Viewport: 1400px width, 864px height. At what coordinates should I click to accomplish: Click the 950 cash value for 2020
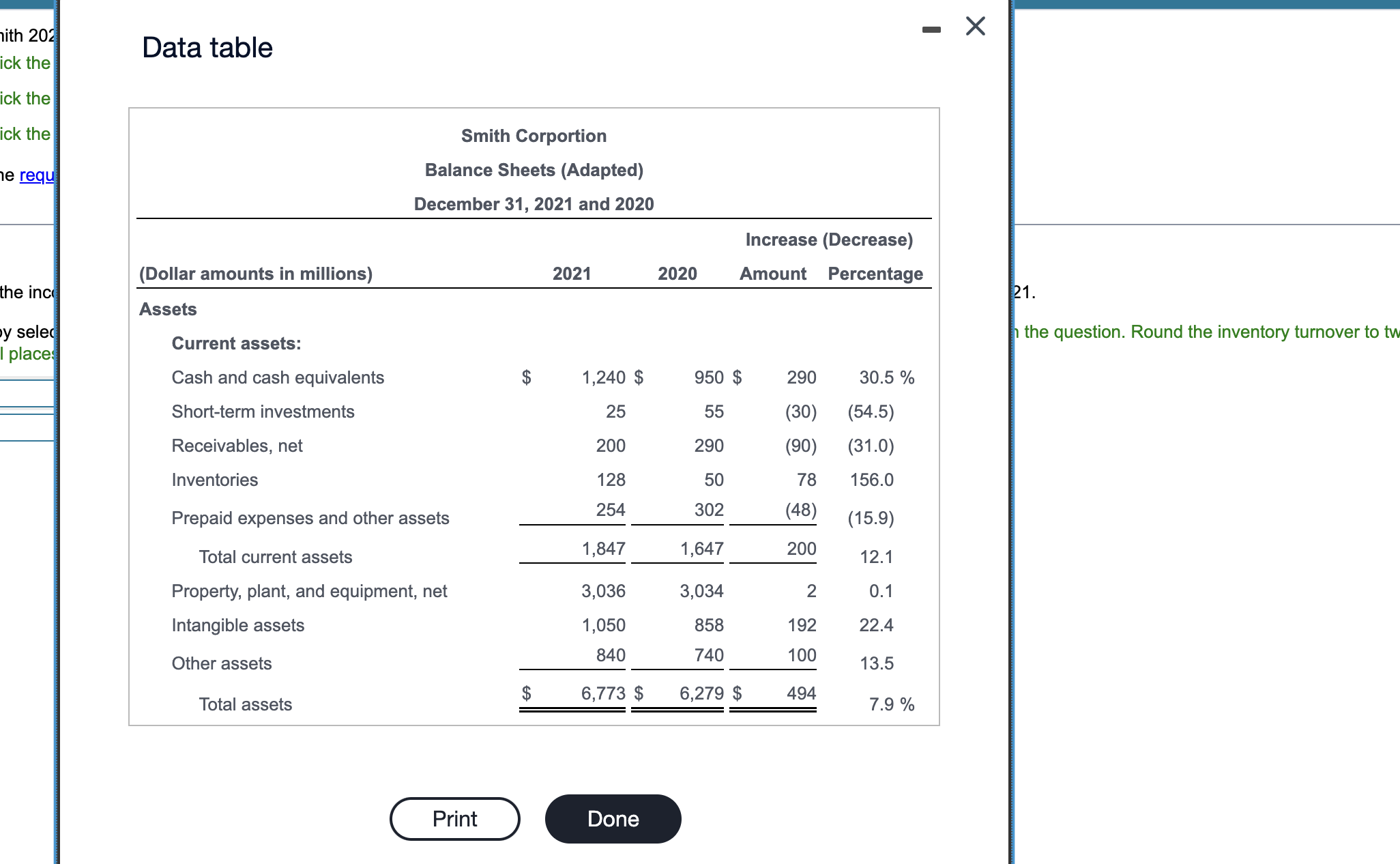tap(709, 377)
